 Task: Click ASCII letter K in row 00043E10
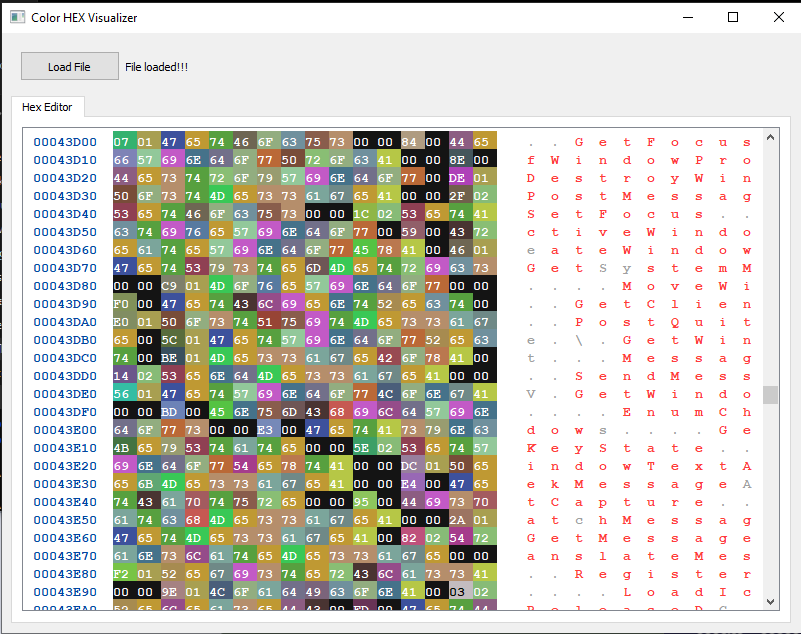531,448
